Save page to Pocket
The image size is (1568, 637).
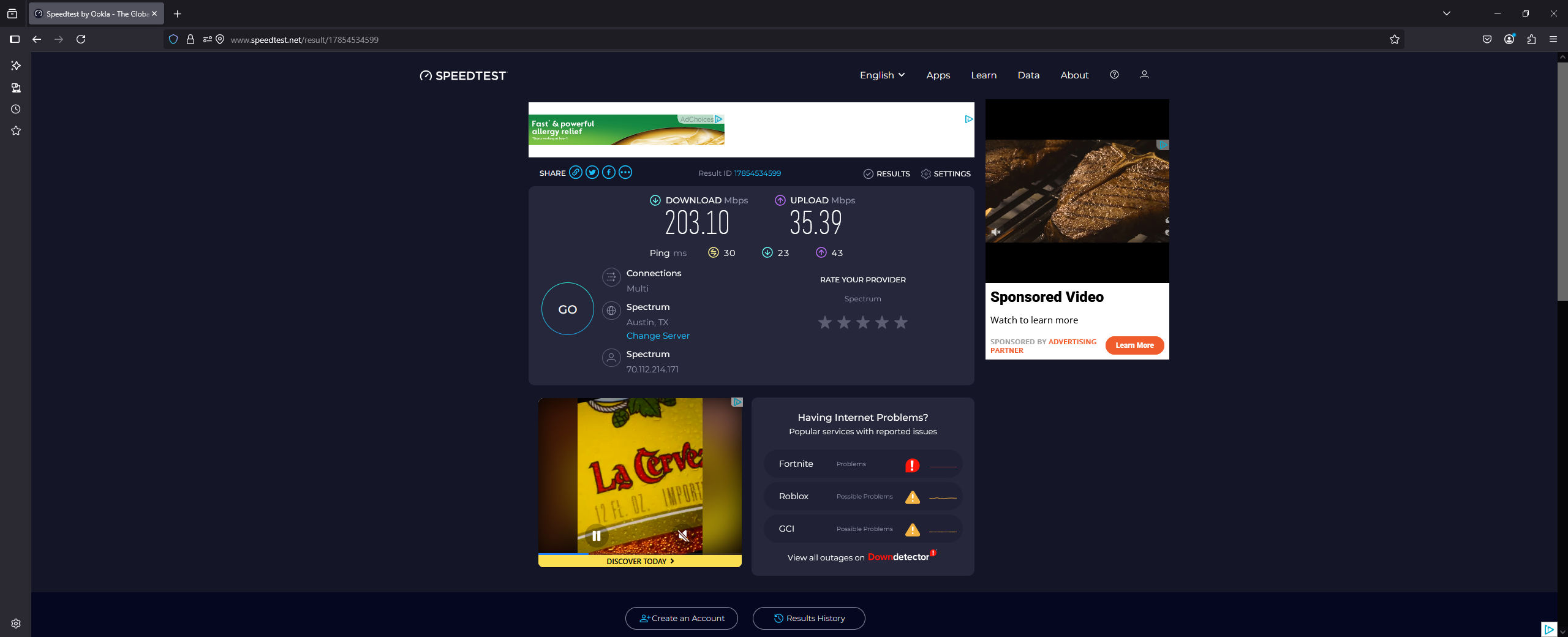pyautogui.click(x=1487, y=39)
